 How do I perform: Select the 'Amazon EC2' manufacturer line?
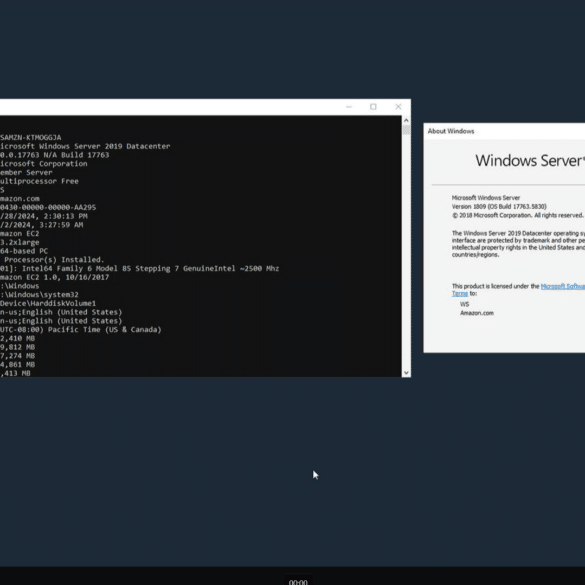click(19, 234)
